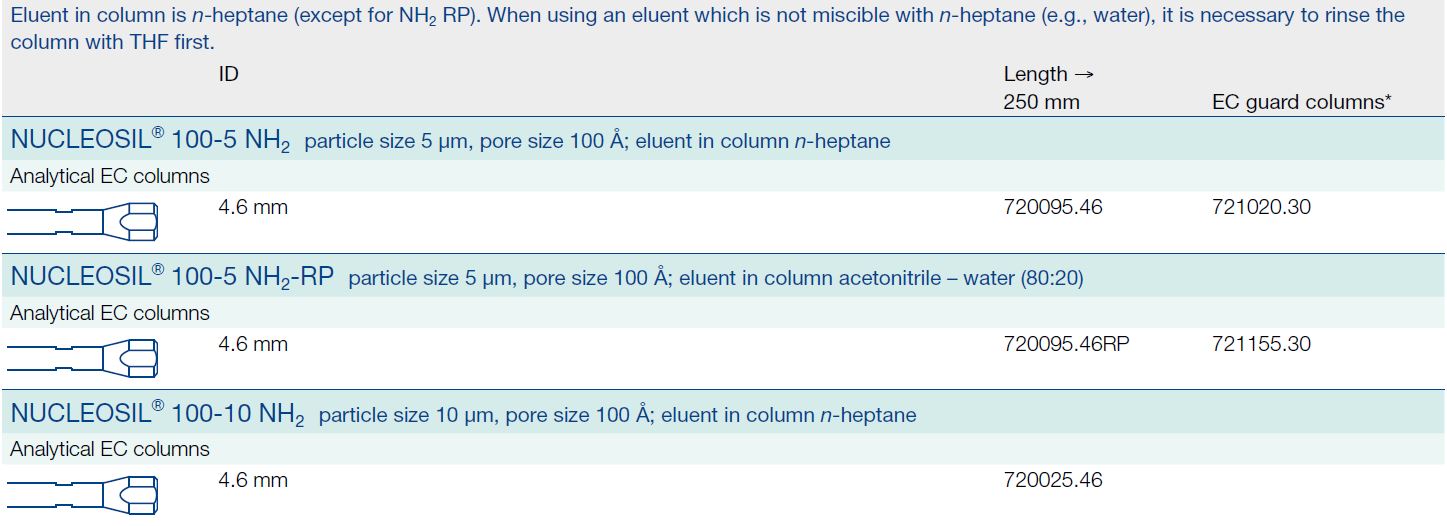
Task: Select part number 720025.46
Action: coord(1053,480)
